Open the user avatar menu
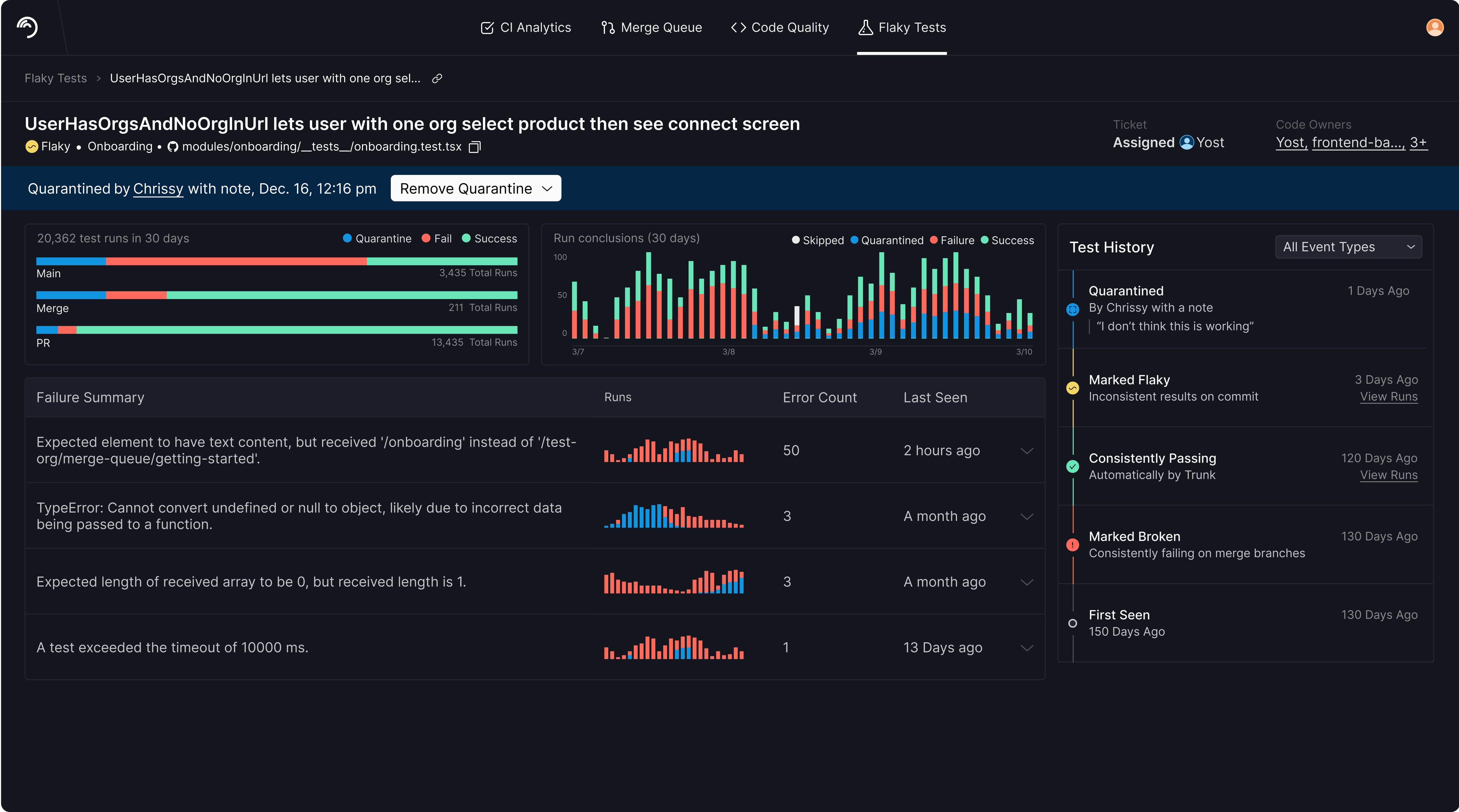 (1435, 27)
